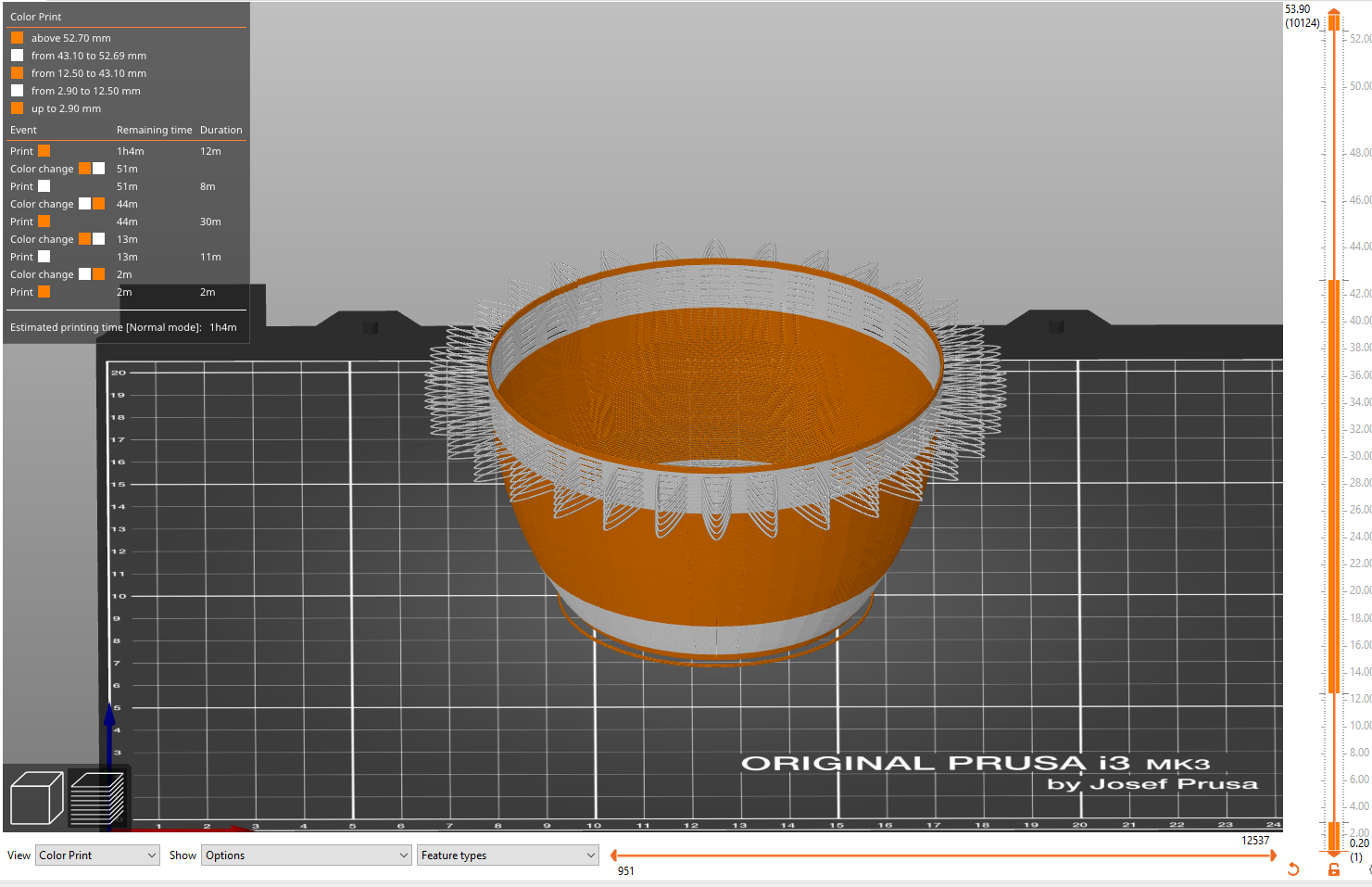Switch to the 3D editor view cube icon
This screenshot has height=887, width=1372.
click(x=36, y=797)
